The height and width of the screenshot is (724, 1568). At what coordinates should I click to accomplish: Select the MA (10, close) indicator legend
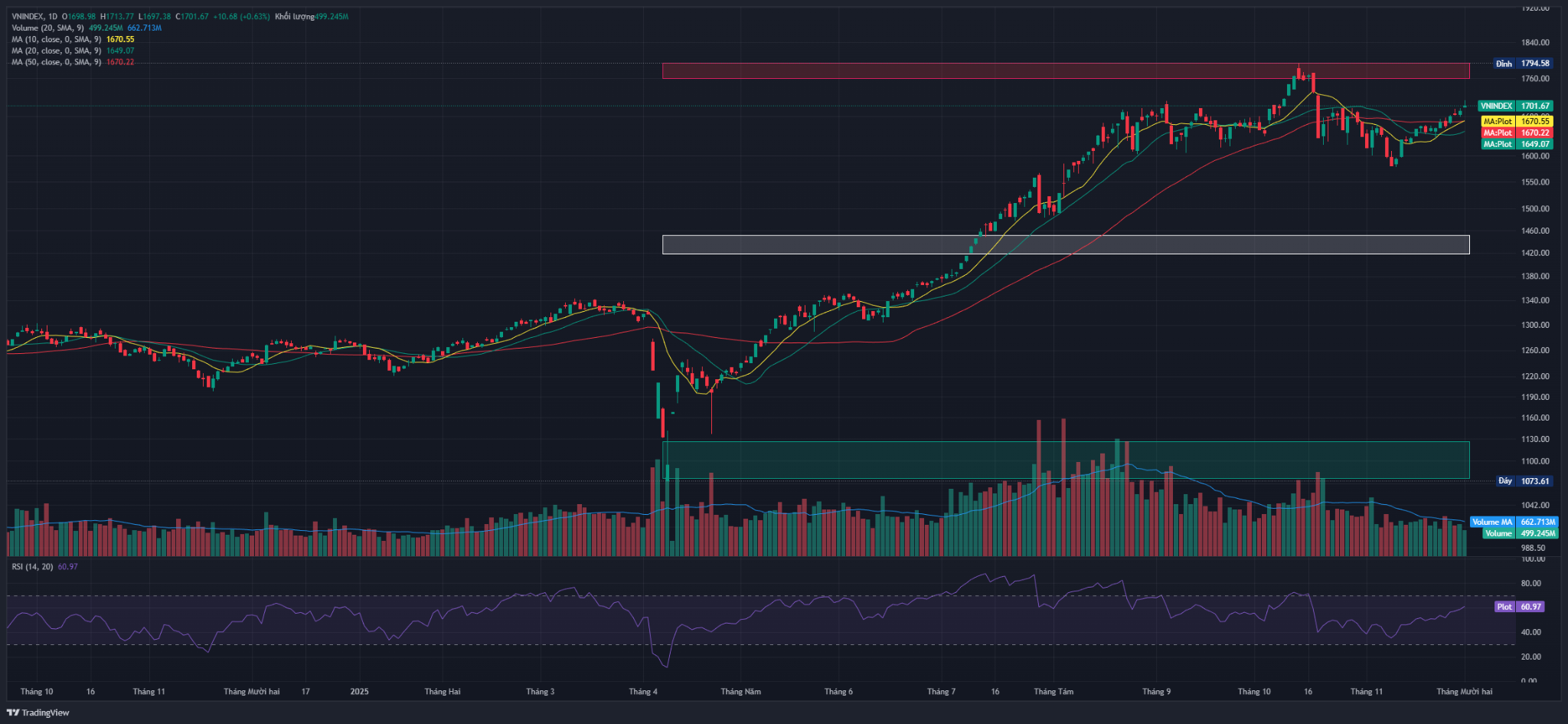(56, 39)
